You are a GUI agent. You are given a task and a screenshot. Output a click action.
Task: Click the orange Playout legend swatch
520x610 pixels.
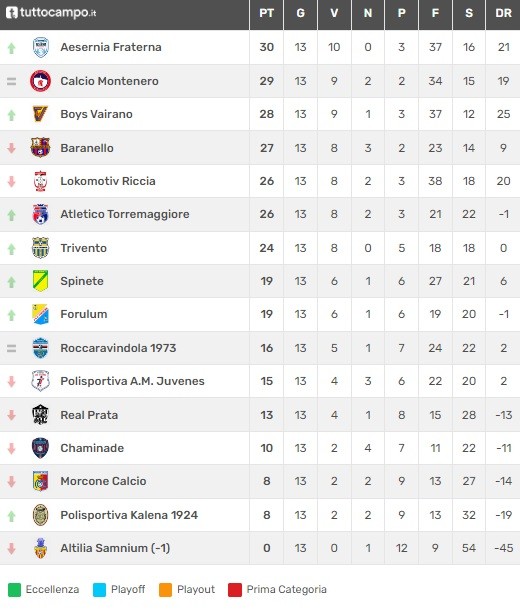click(165, 589)
